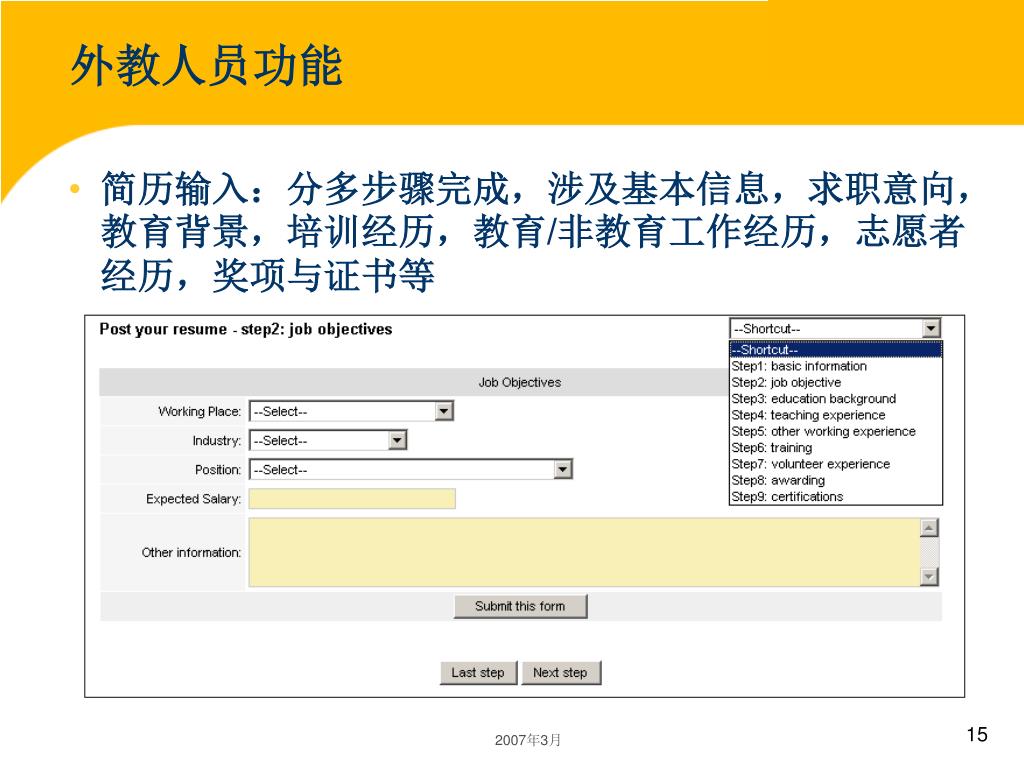The height and width of the screenshot is (768, 1024).
Task: Click the text area scroll up arrow
Action: pyautogui.click(x=929, y=528)
